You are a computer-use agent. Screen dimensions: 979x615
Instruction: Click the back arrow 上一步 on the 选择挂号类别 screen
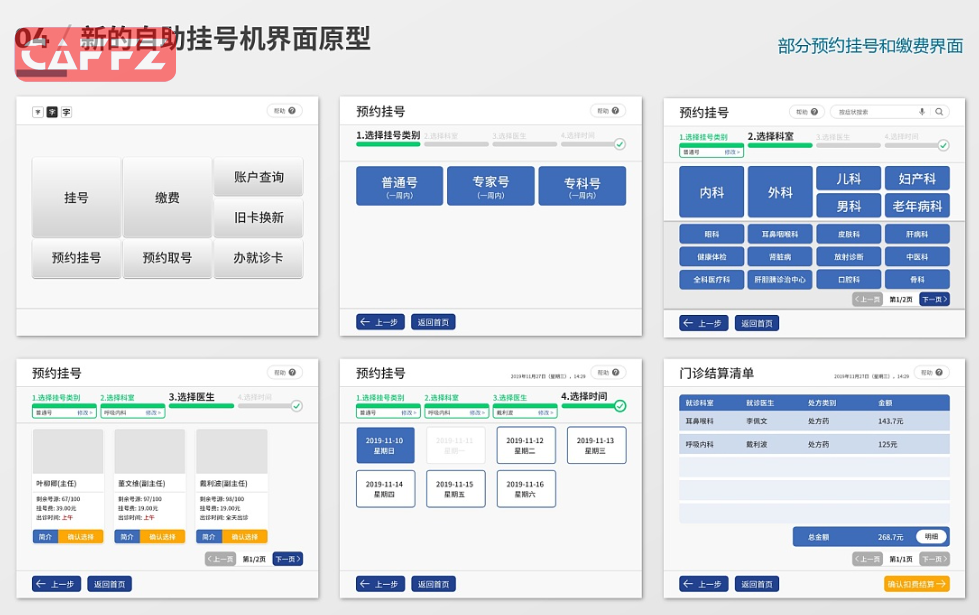tap(380, 322)
